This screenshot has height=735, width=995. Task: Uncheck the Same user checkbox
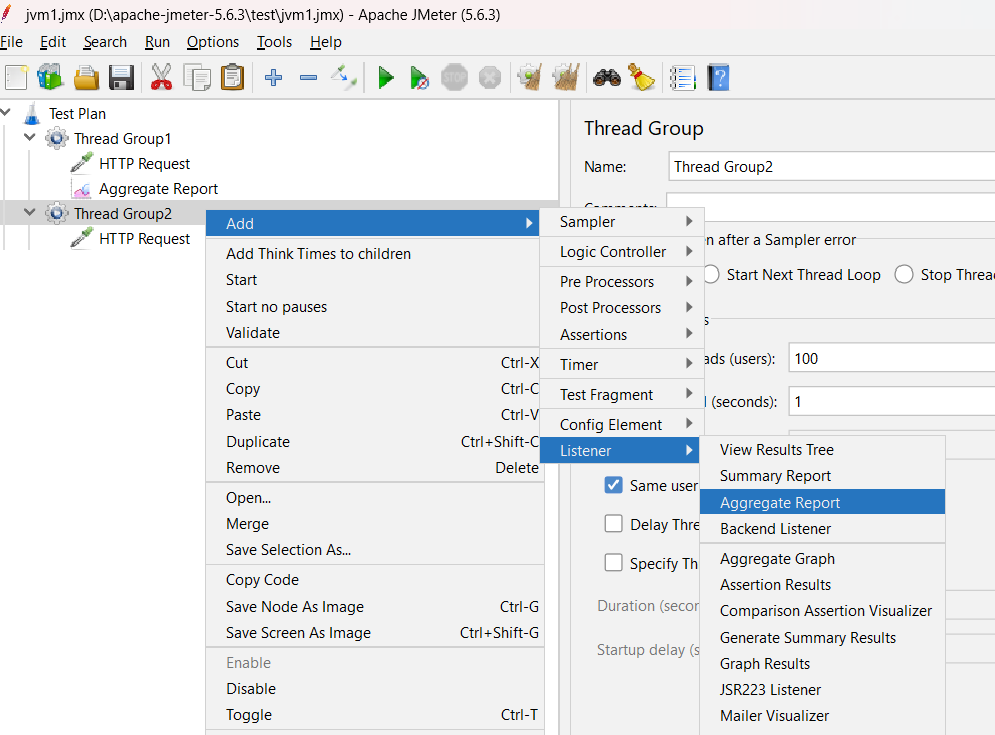point(613,486)
